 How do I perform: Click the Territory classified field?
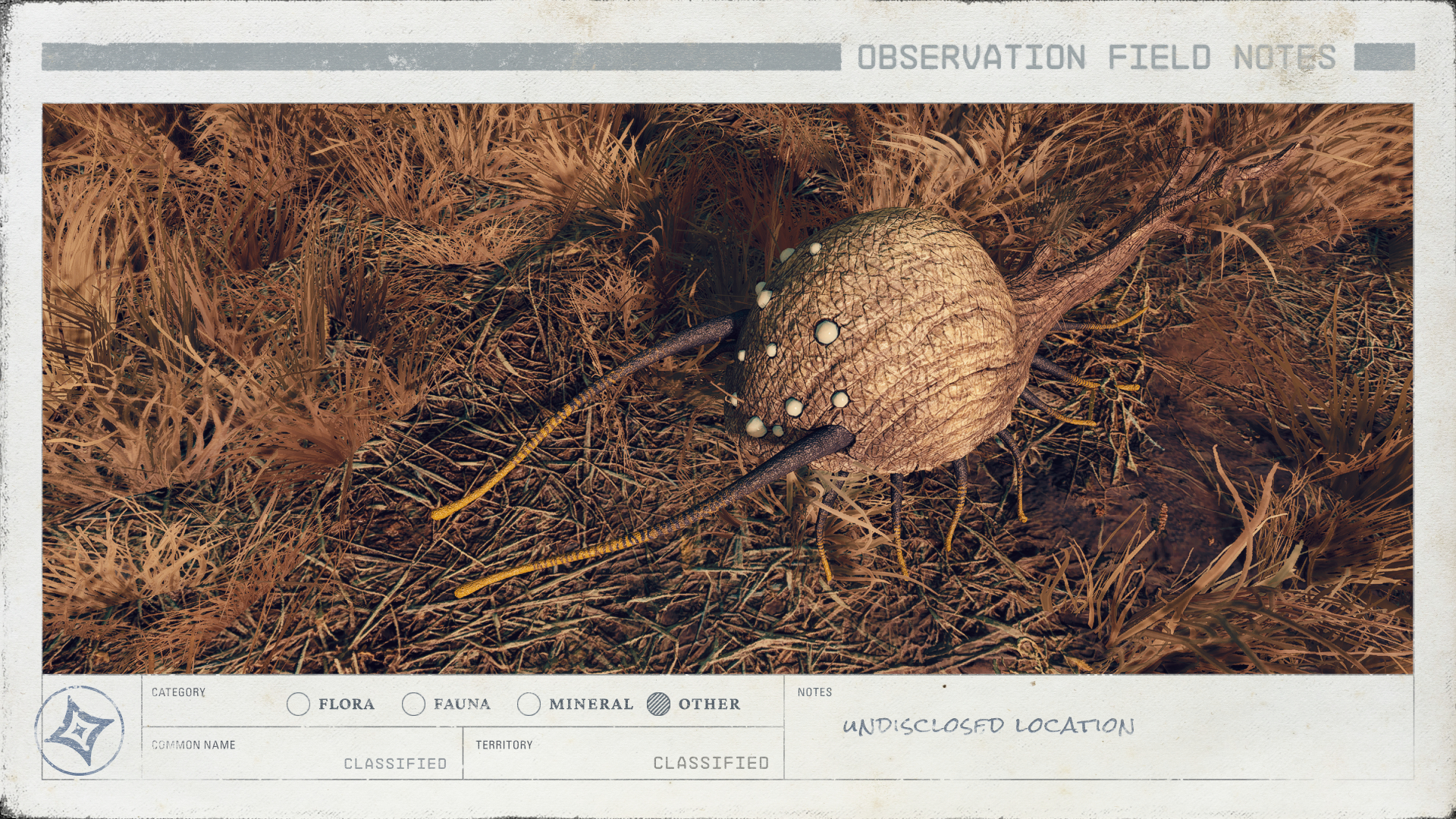pyautogui.click(x=623, y=754)
